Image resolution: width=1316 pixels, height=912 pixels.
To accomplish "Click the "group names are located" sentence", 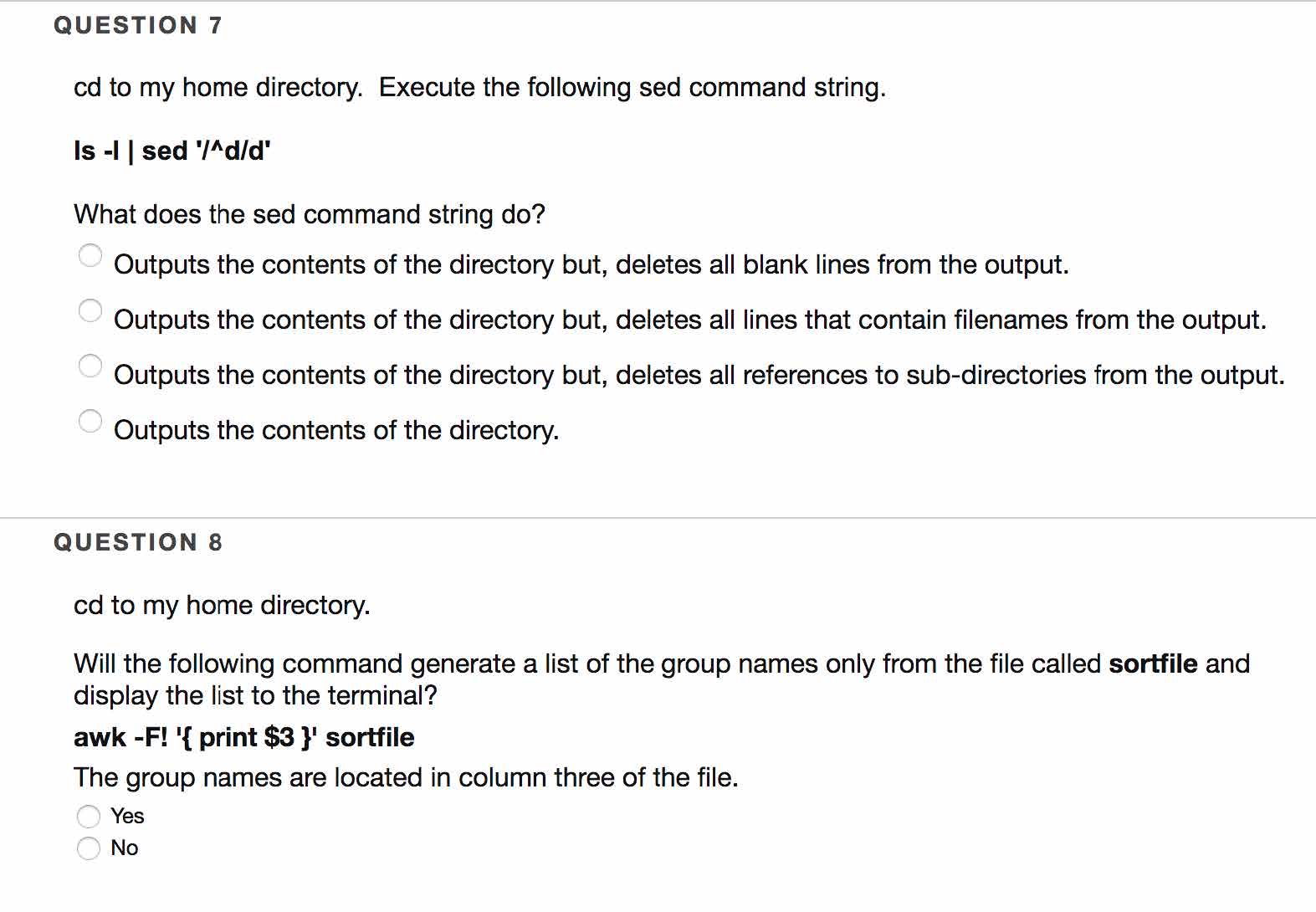I will tap(406, 778).
